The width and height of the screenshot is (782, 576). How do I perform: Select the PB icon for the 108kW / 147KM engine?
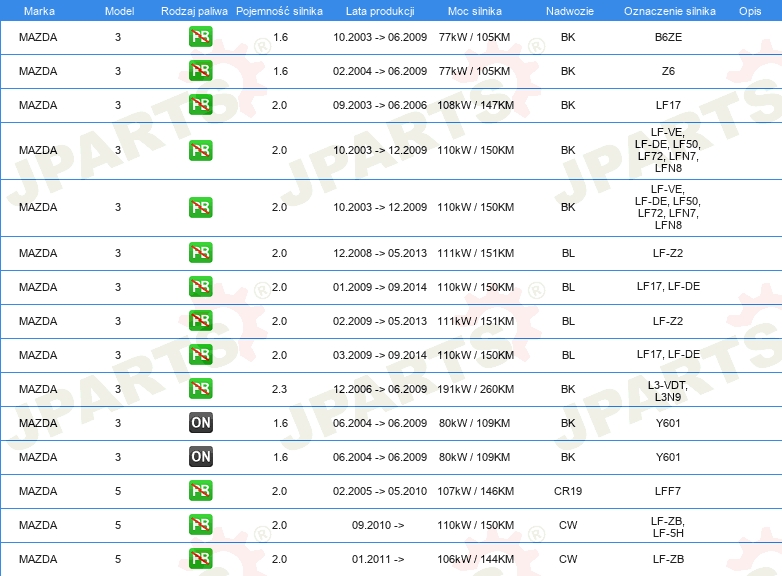[200, 105]
